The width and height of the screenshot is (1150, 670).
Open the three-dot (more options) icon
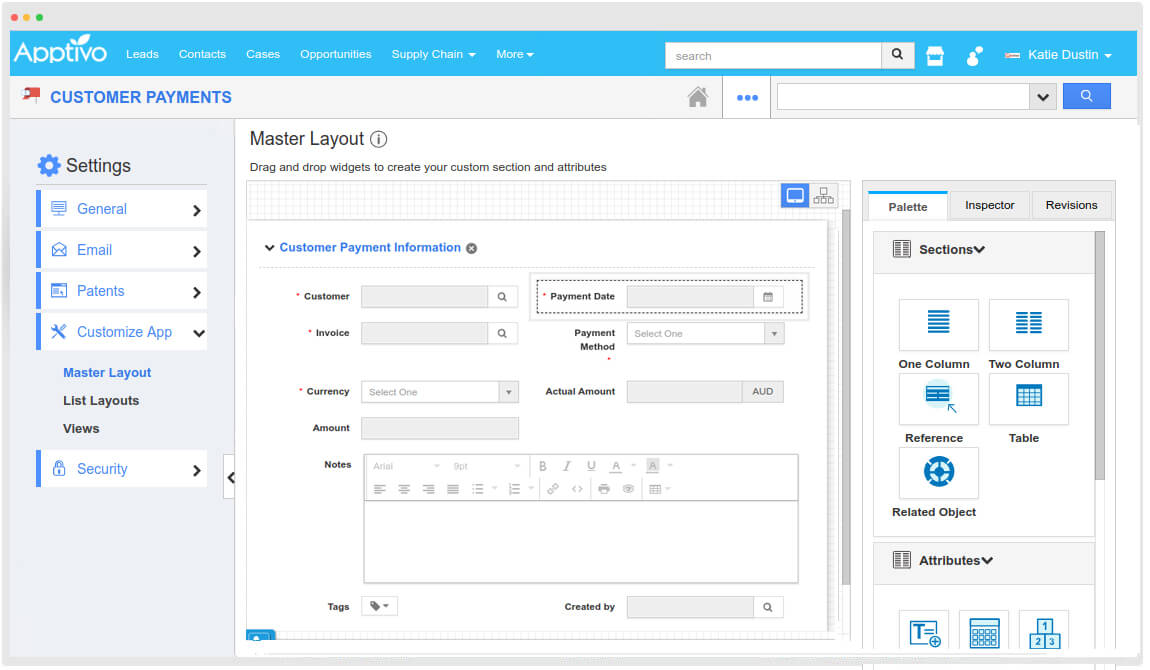746,96
